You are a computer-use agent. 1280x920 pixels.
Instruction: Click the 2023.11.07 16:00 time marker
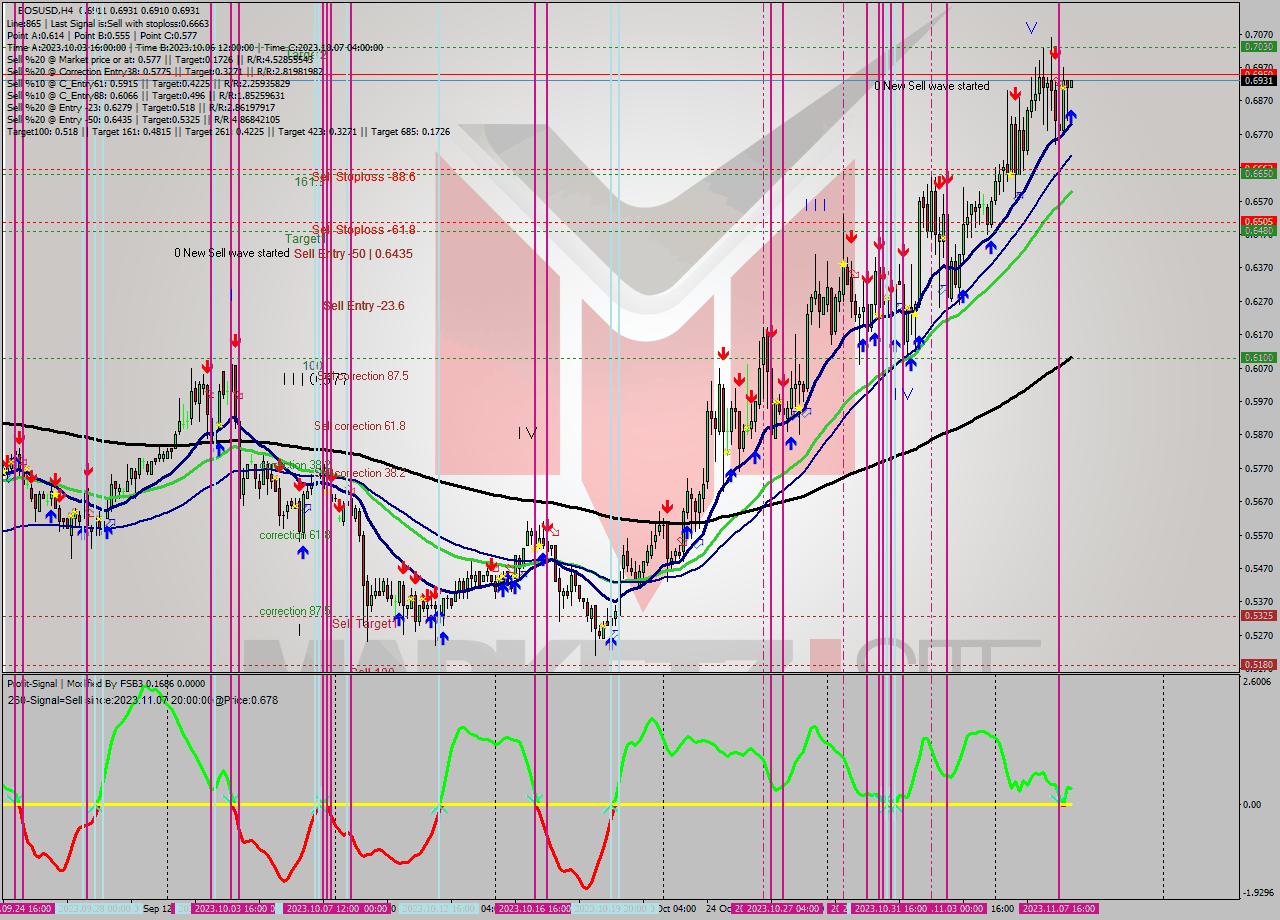pos(1057,909)
